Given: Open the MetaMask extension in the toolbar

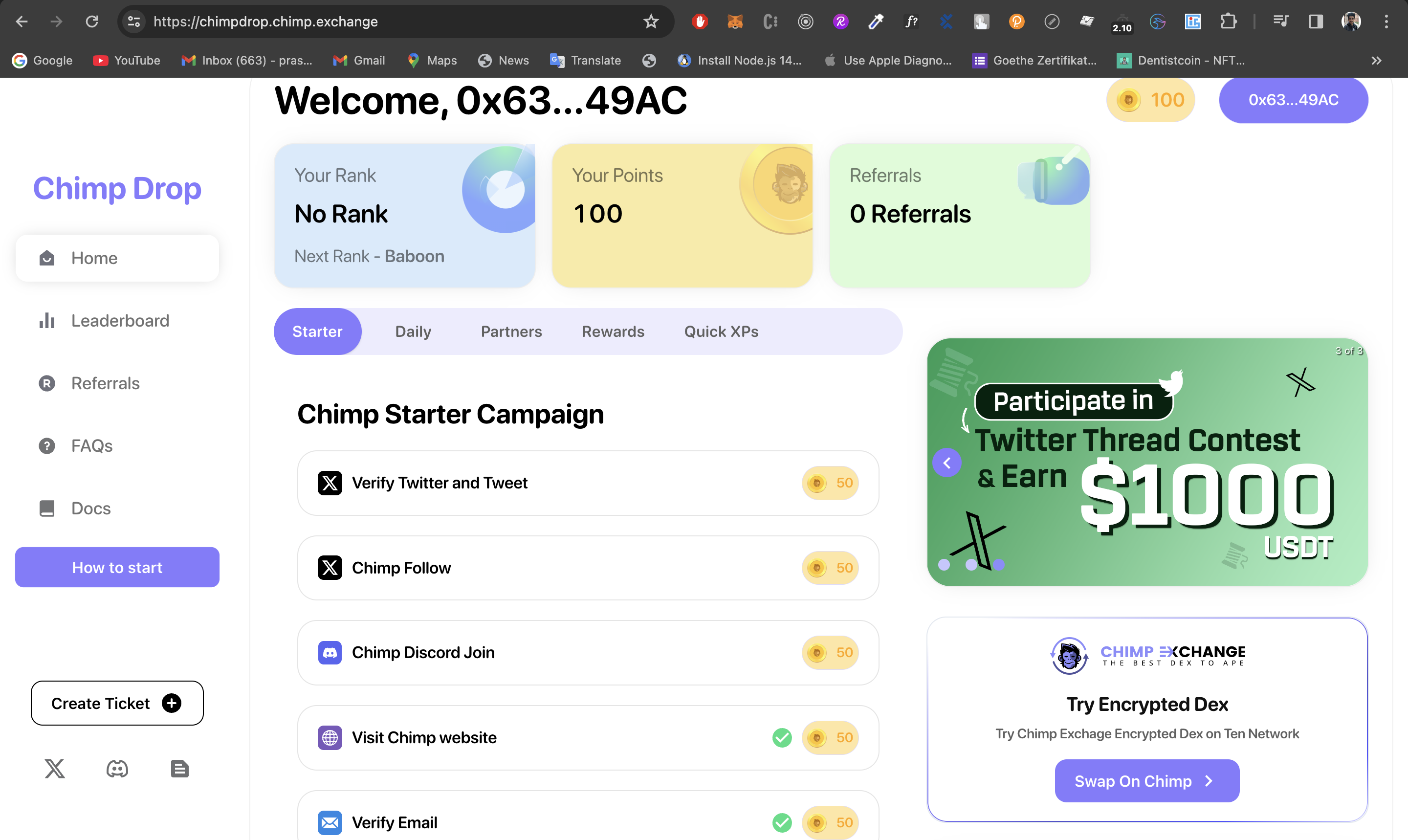Looking at the screenshot, I should [x=735, y=22].
